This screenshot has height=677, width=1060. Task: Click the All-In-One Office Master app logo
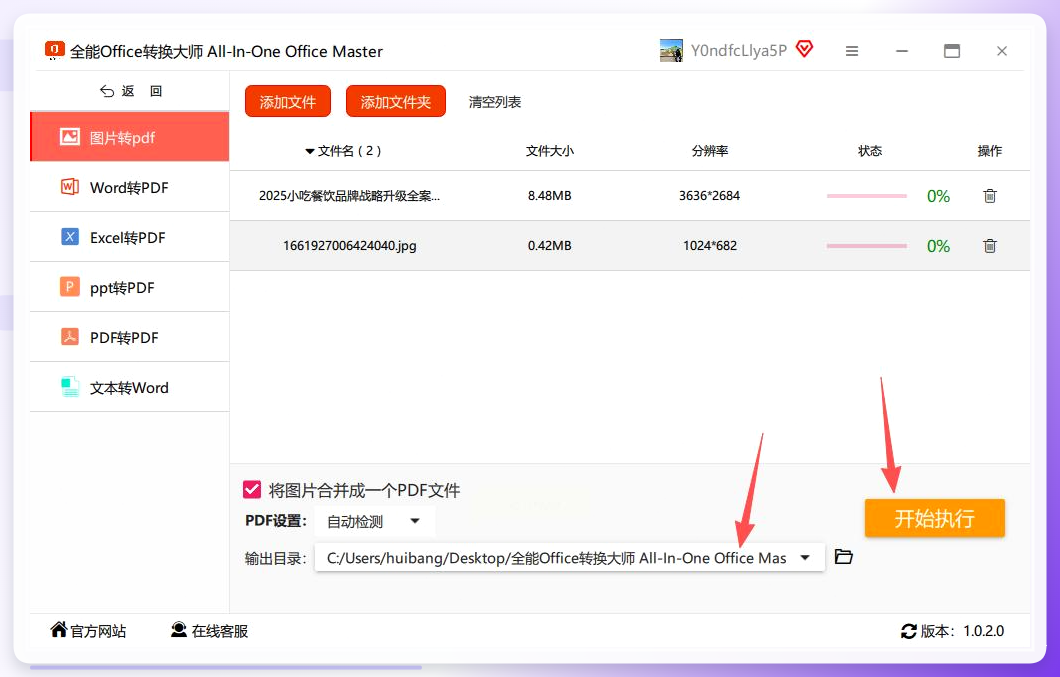coord(54,50)
